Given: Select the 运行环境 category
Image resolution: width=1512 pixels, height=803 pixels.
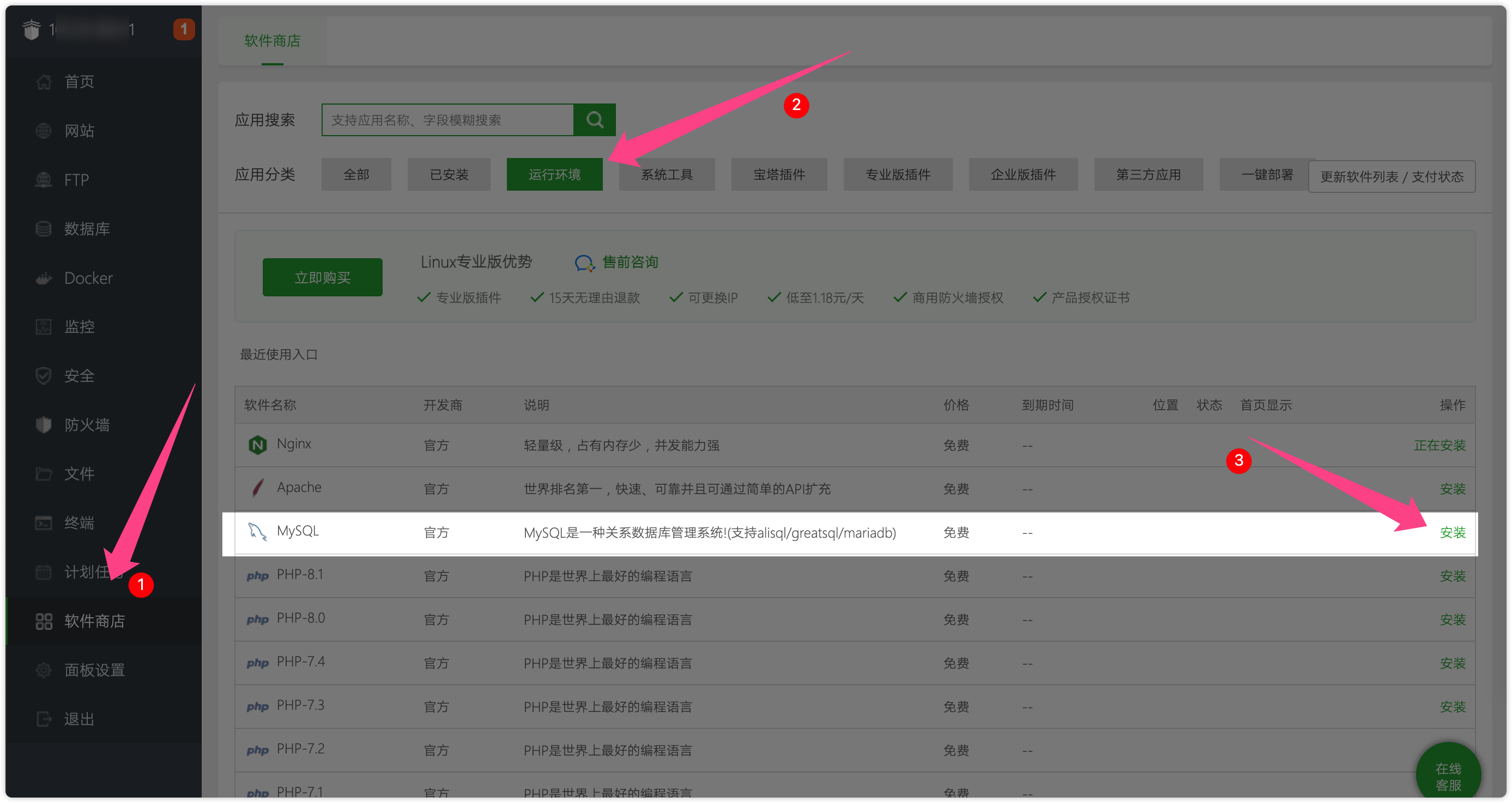Looking at the screenshot, I should 555,174.
